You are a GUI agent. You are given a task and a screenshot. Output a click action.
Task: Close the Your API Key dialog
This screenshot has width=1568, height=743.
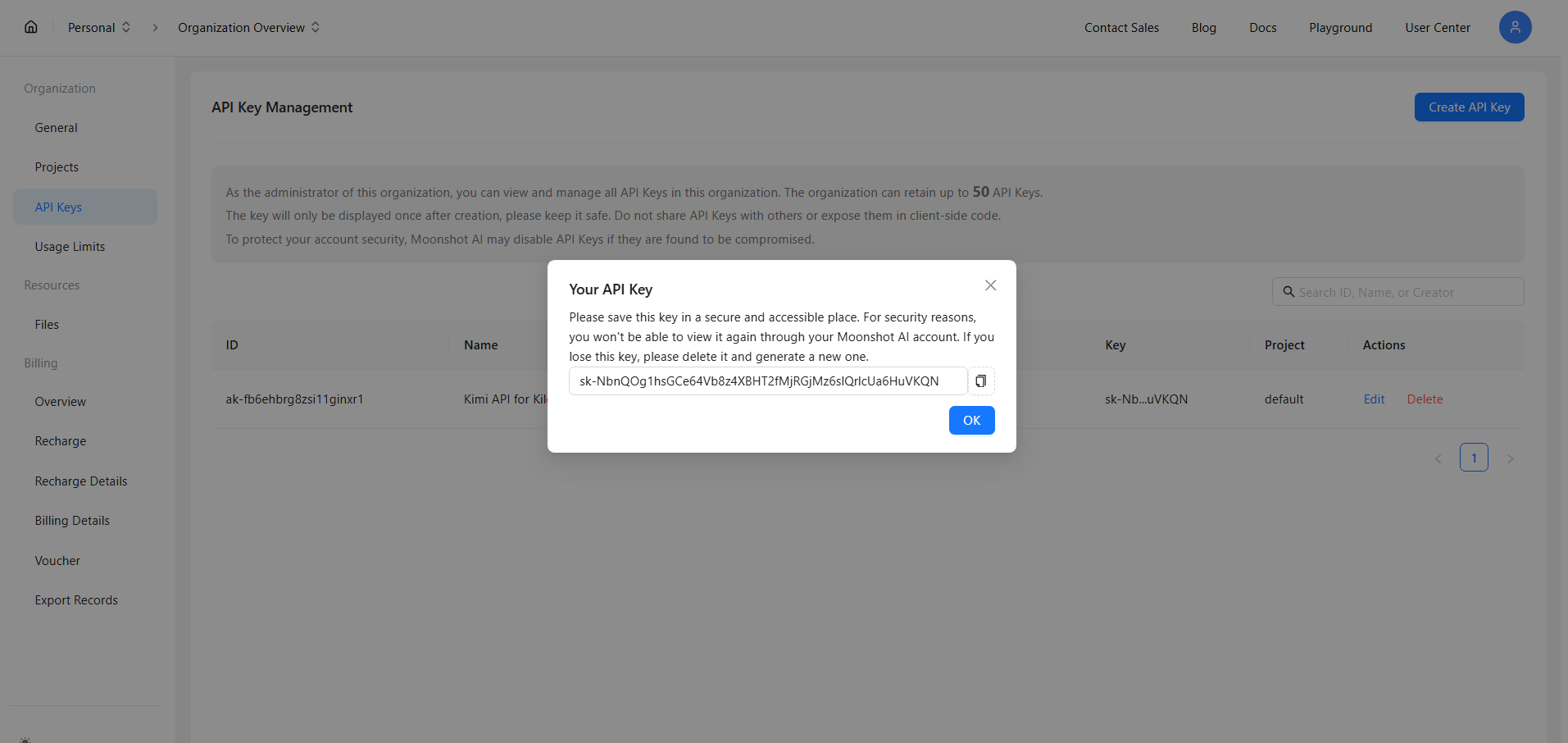(x=990, y=285)
